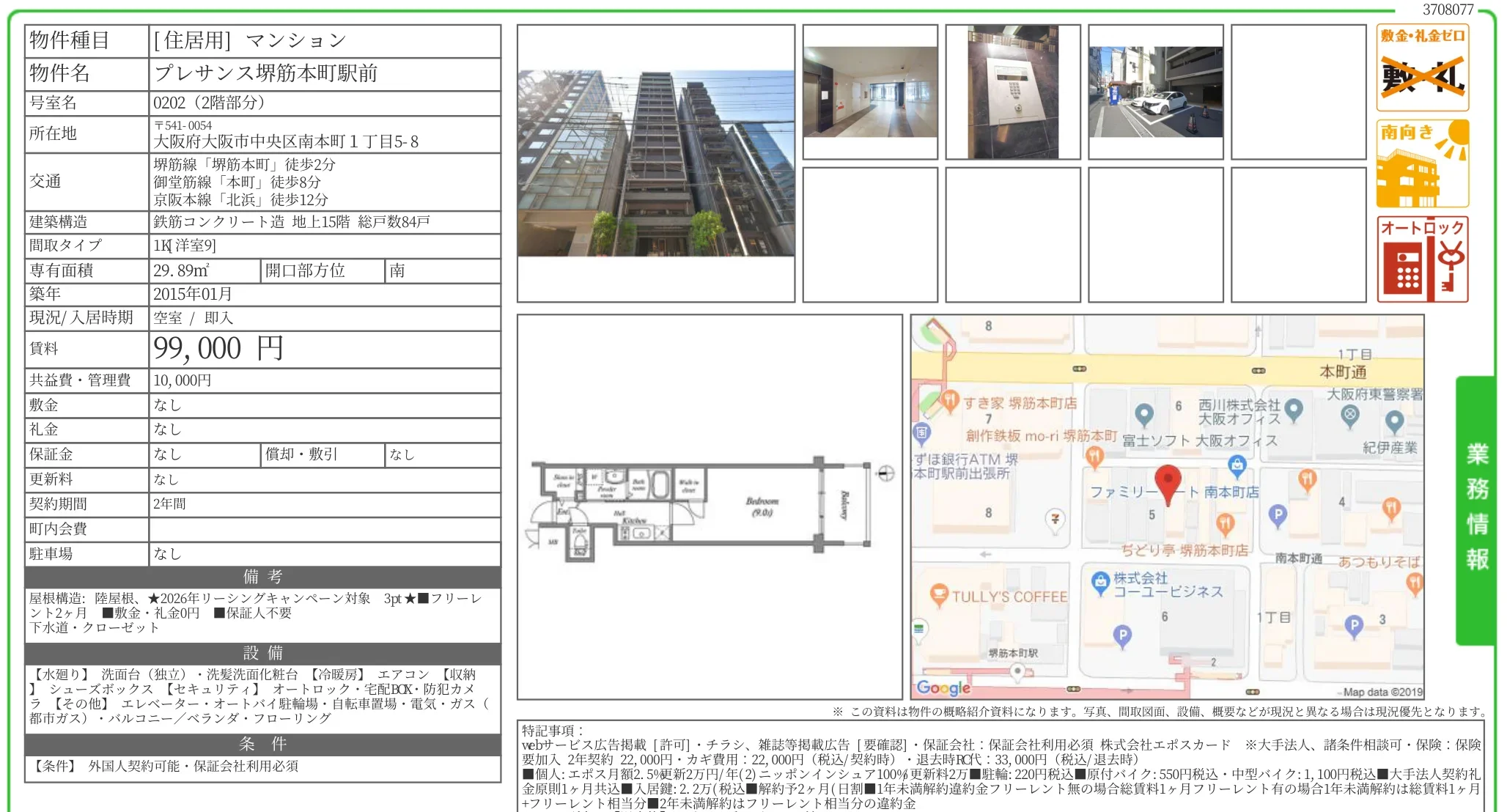Click the 株式会社コーユービジネス blue office pin
The height and width of the screenshot is (812, 1507).
coord(1100,582)
